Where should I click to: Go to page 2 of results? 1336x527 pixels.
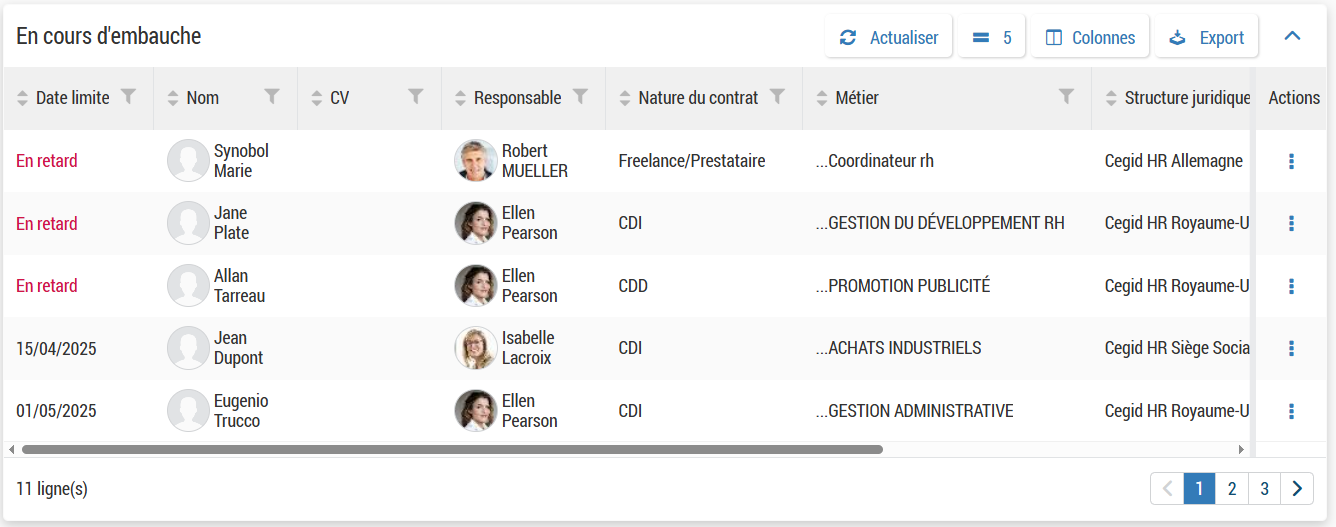[x=1232, y=489]
